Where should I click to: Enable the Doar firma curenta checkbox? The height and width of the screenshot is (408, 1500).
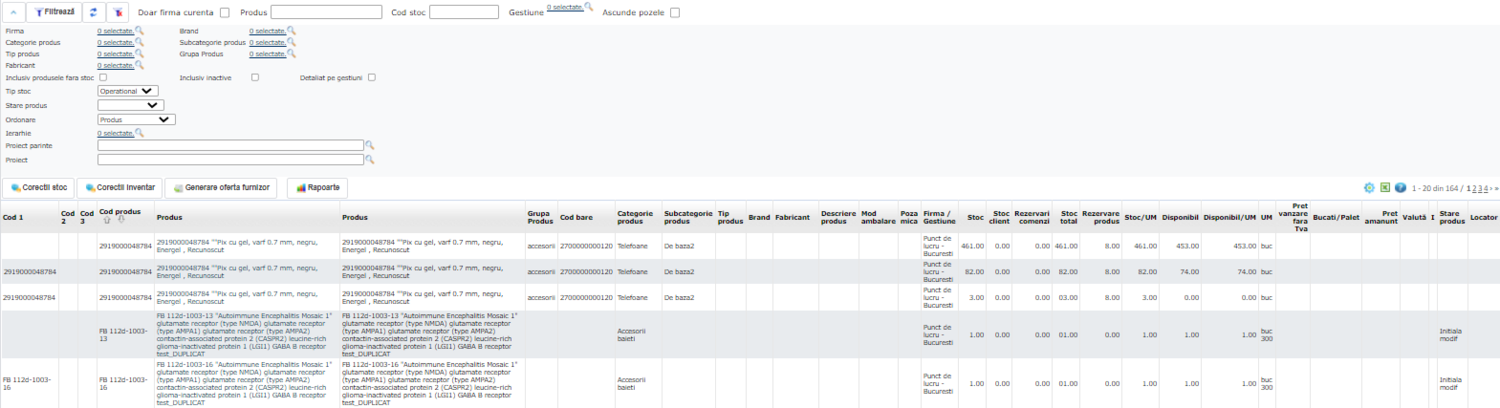click(x=224, y=12)
